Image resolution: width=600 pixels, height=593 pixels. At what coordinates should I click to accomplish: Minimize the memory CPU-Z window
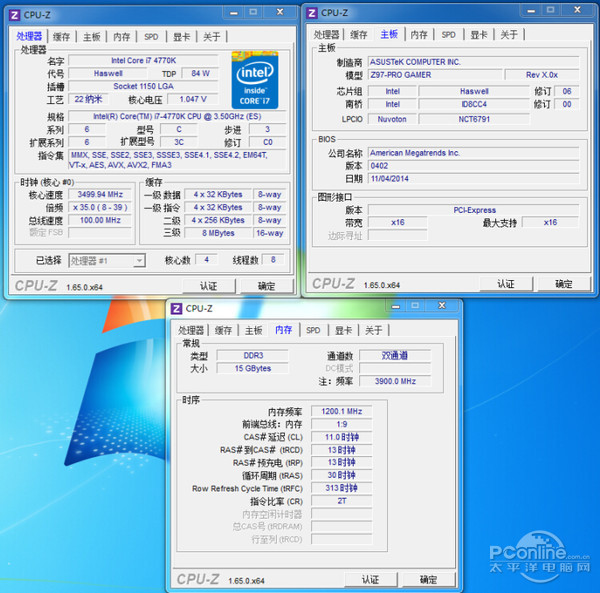pos(396,306)
